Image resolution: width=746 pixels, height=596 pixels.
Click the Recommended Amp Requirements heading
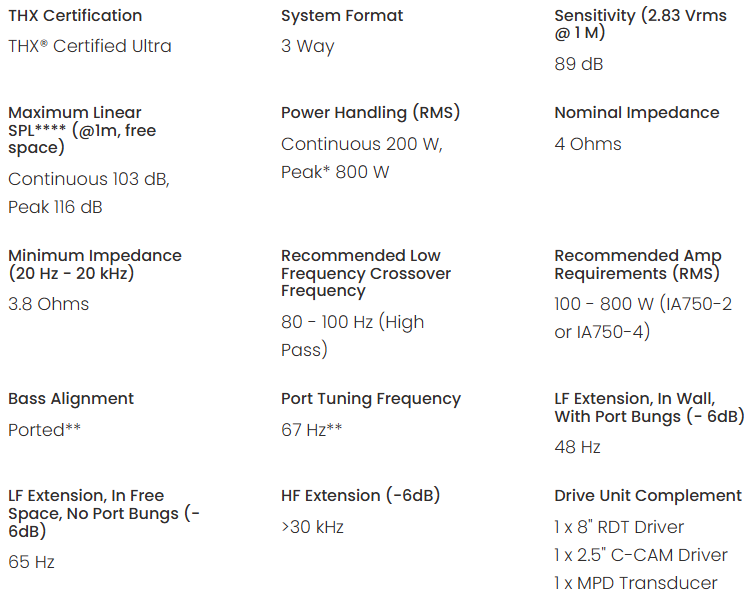click(x=638, y=264)
